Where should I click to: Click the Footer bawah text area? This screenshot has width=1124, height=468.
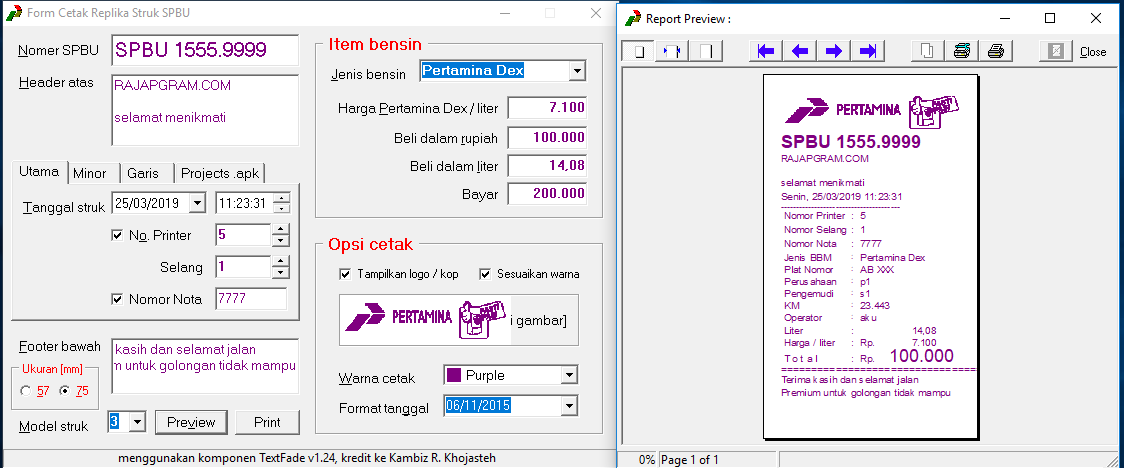[x=205, y=366]
